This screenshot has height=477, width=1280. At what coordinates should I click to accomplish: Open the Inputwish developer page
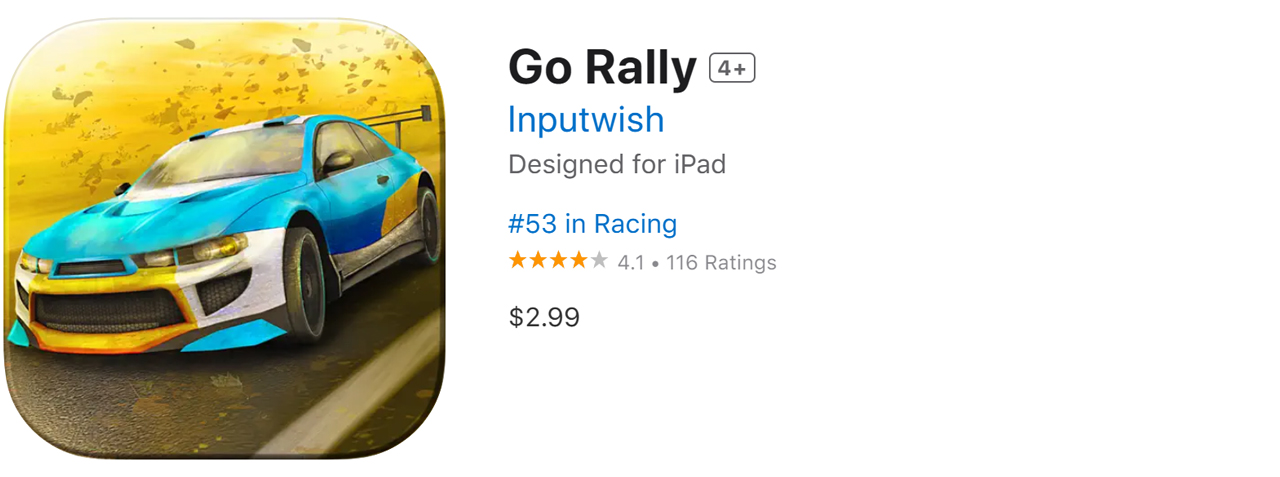[586, 120]
